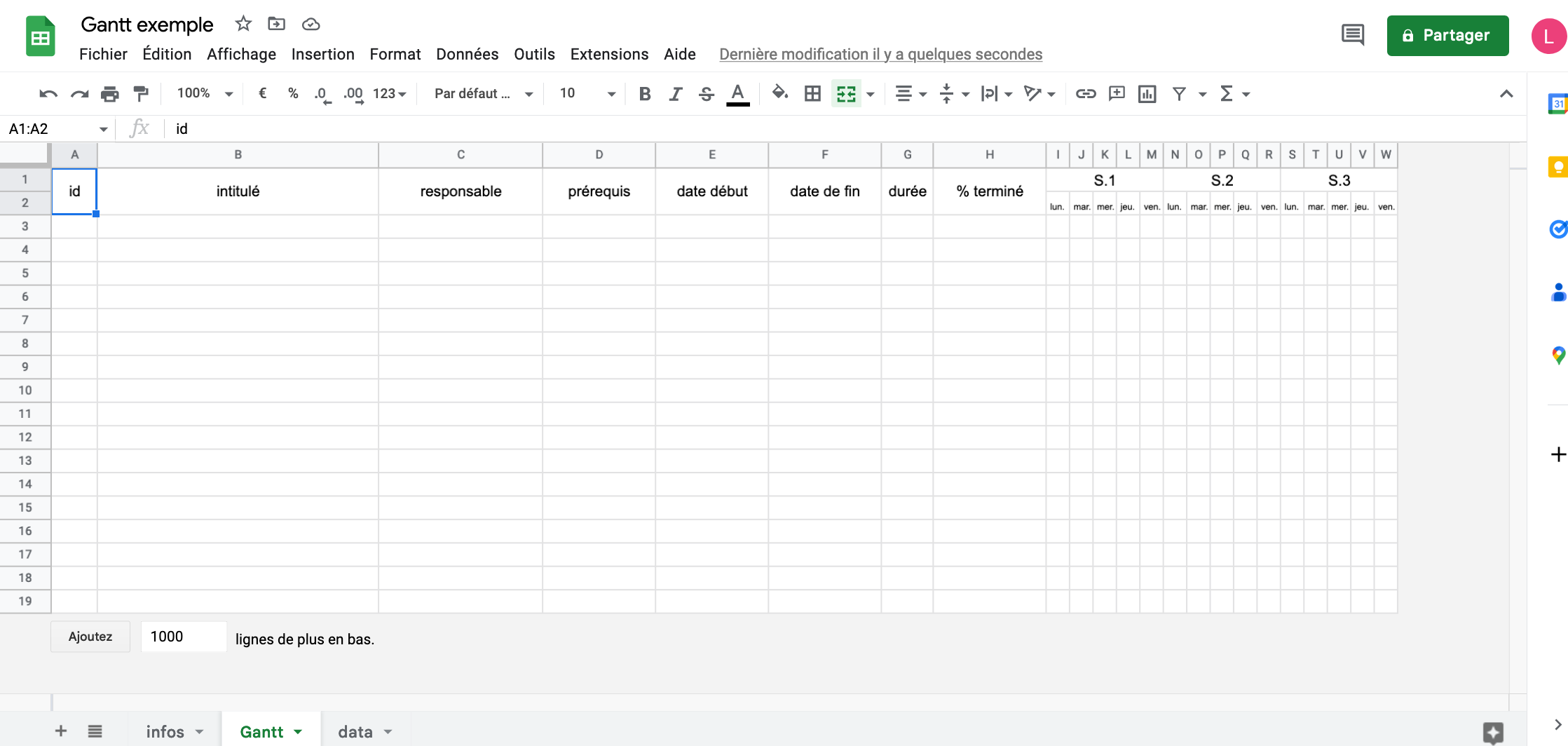Check cloud save status icon
This screenshot has height=746, width=1568.
[x=311, y=25]
